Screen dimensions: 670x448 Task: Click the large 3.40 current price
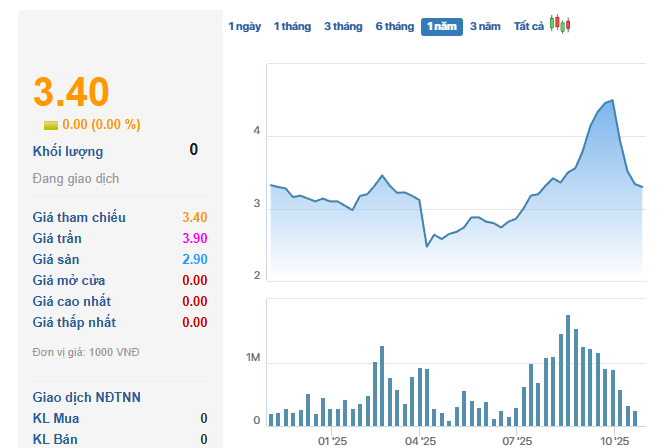click(71, 92)
